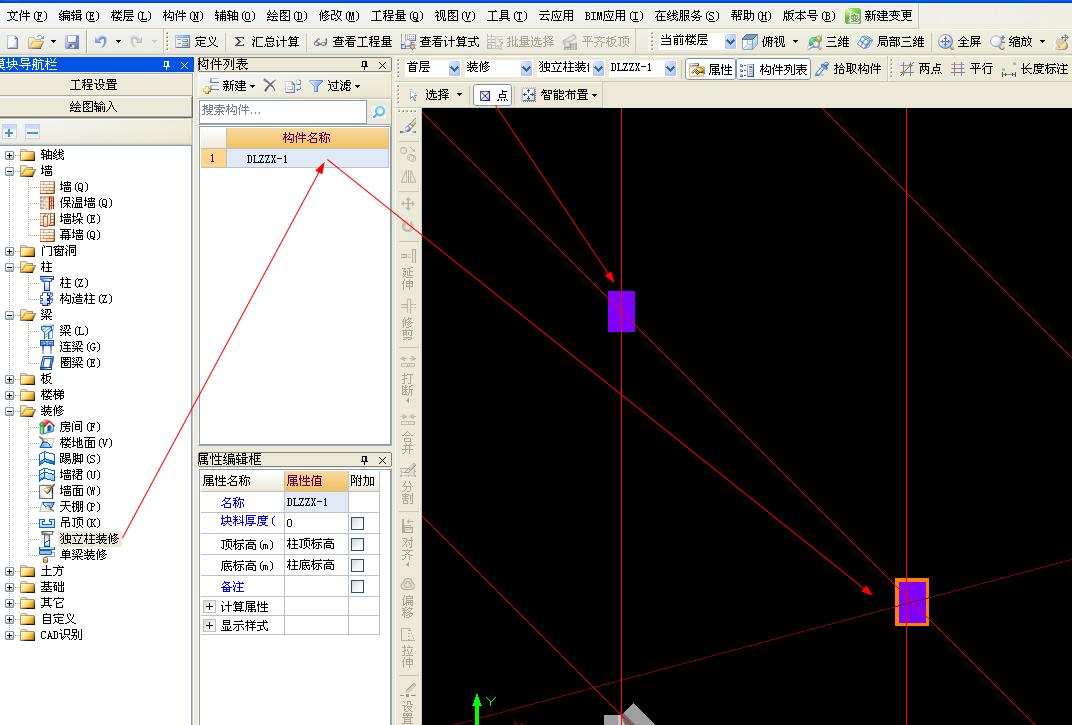Image resolution: width=1072 pixels, height=725 pixels.
Task: Click the 偏移 tool in vertical toolbar
Action: [408, 598]
